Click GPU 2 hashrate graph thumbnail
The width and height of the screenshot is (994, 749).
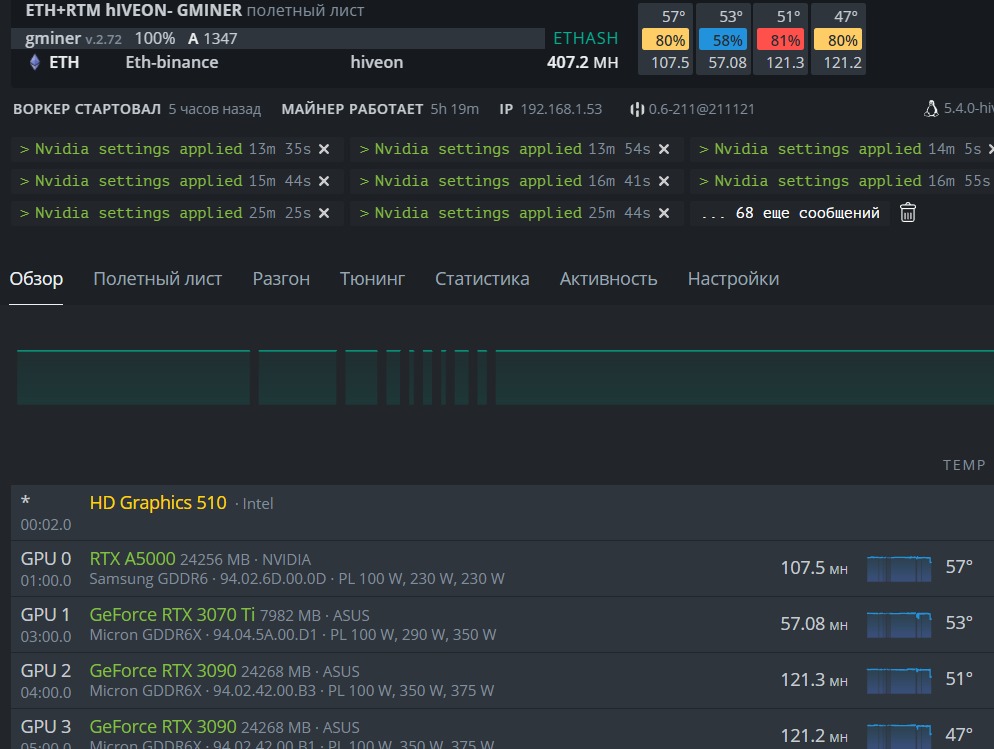coord(899,680)
